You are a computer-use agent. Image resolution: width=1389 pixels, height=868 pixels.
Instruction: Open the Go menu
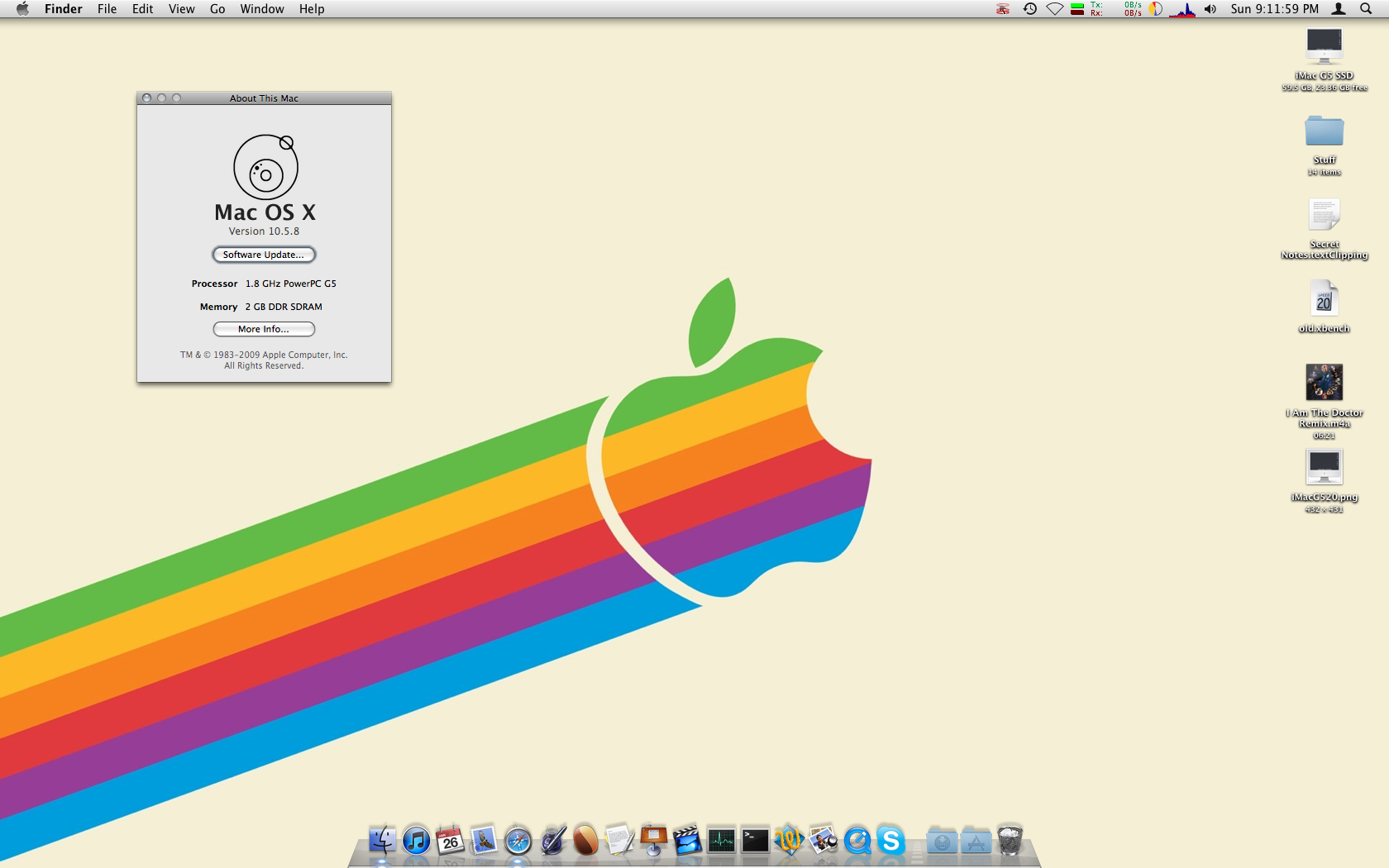point(217,9)
